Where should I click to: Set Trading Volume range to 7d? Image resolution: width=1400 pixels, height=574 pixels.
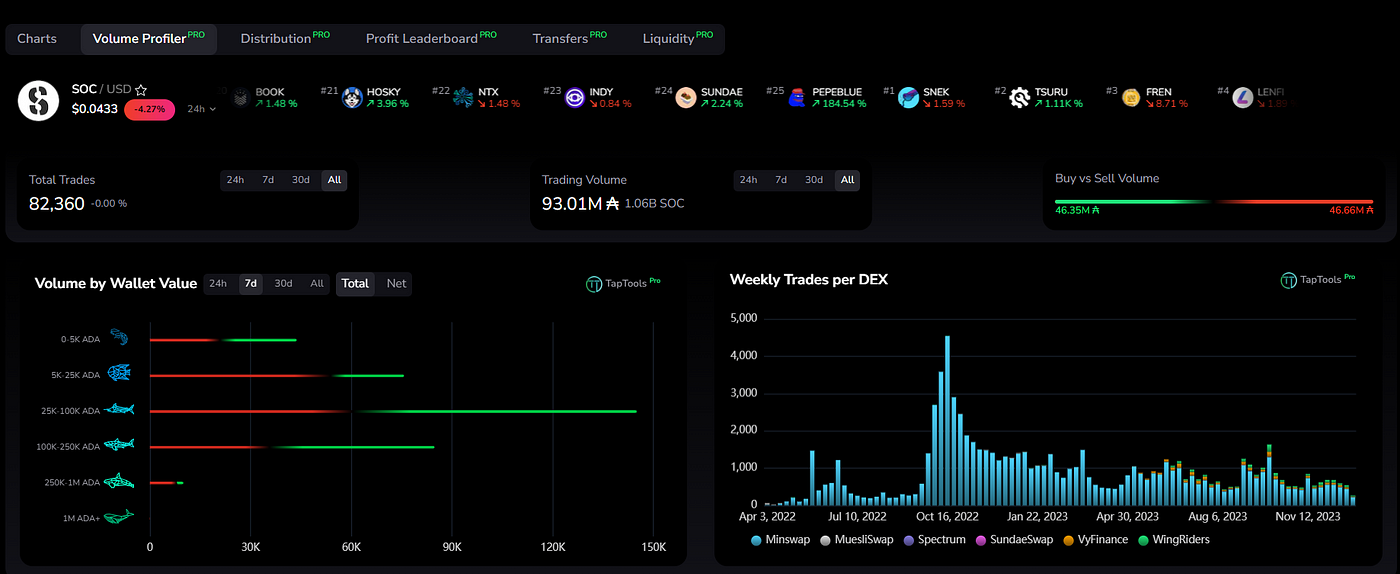(x=781, y=180)
